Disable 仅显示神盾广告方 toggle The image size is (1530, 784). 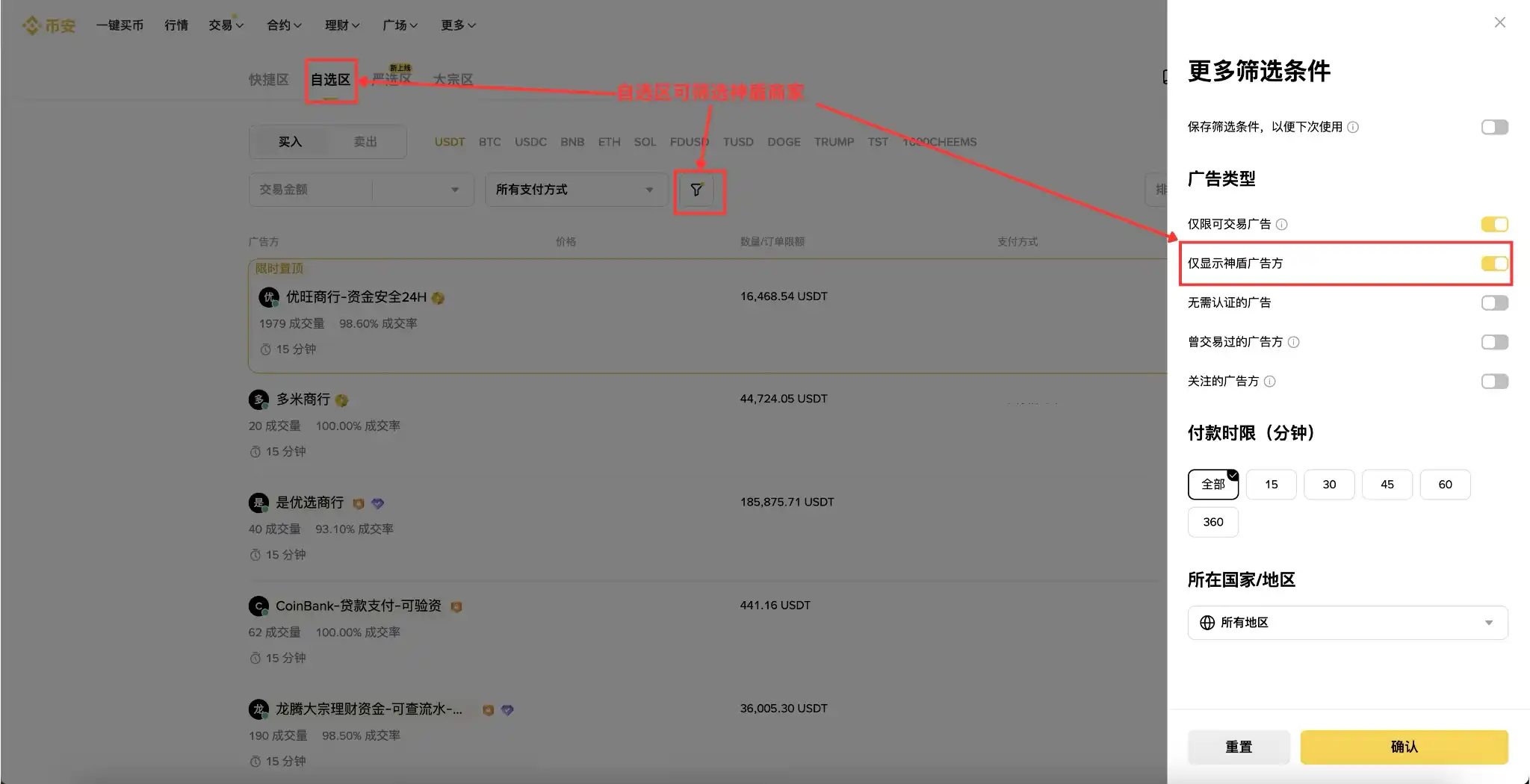pos(1495,264)
